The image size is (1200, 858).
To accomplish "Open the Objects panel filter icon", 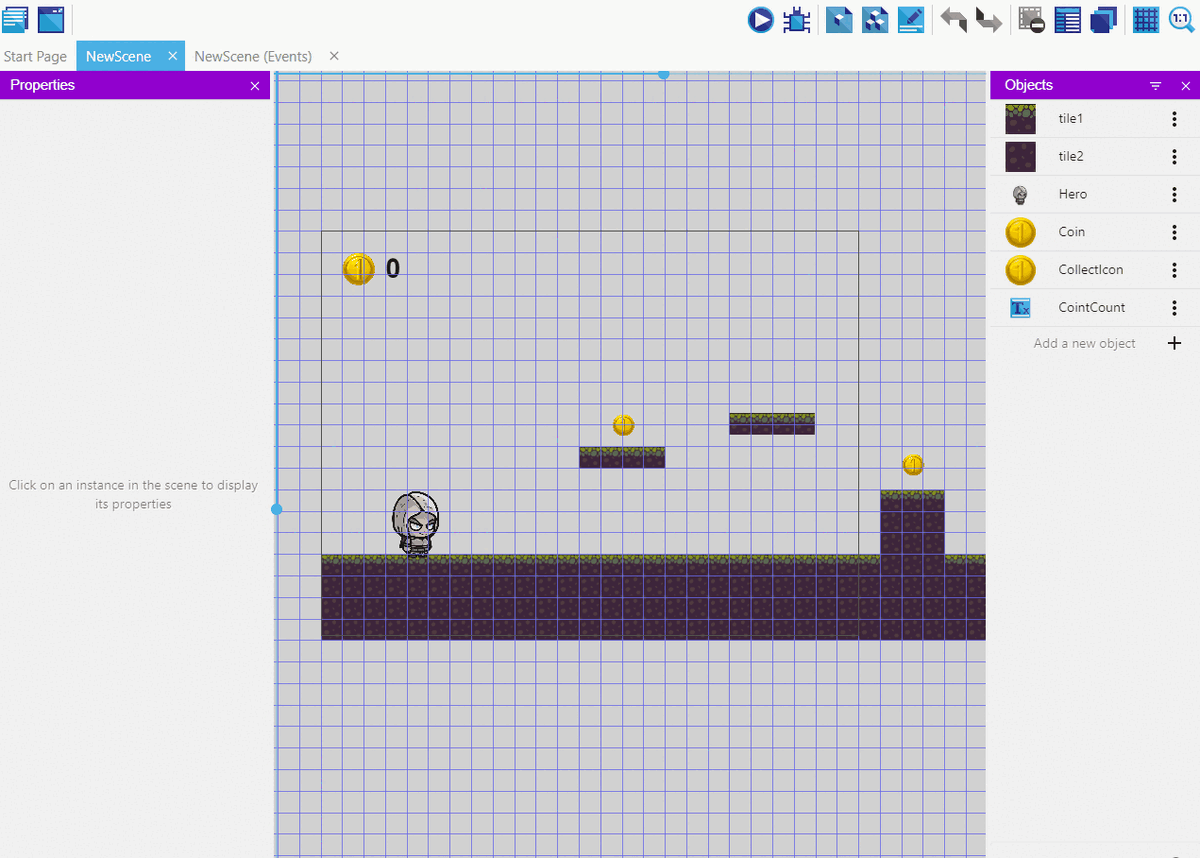I will click(1156, 86).
